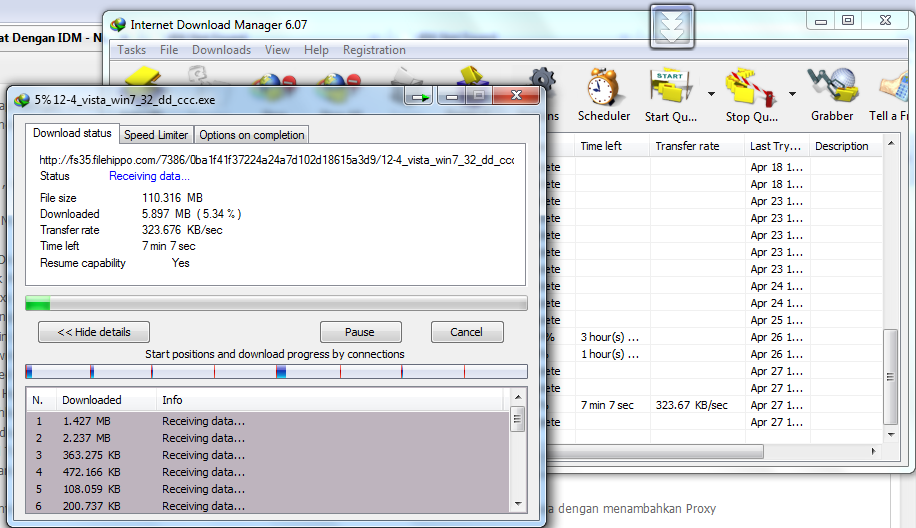This screenshot has width=916, height=528.
Task: Click the Last Try column header
Action: click(x=777, y=146)
